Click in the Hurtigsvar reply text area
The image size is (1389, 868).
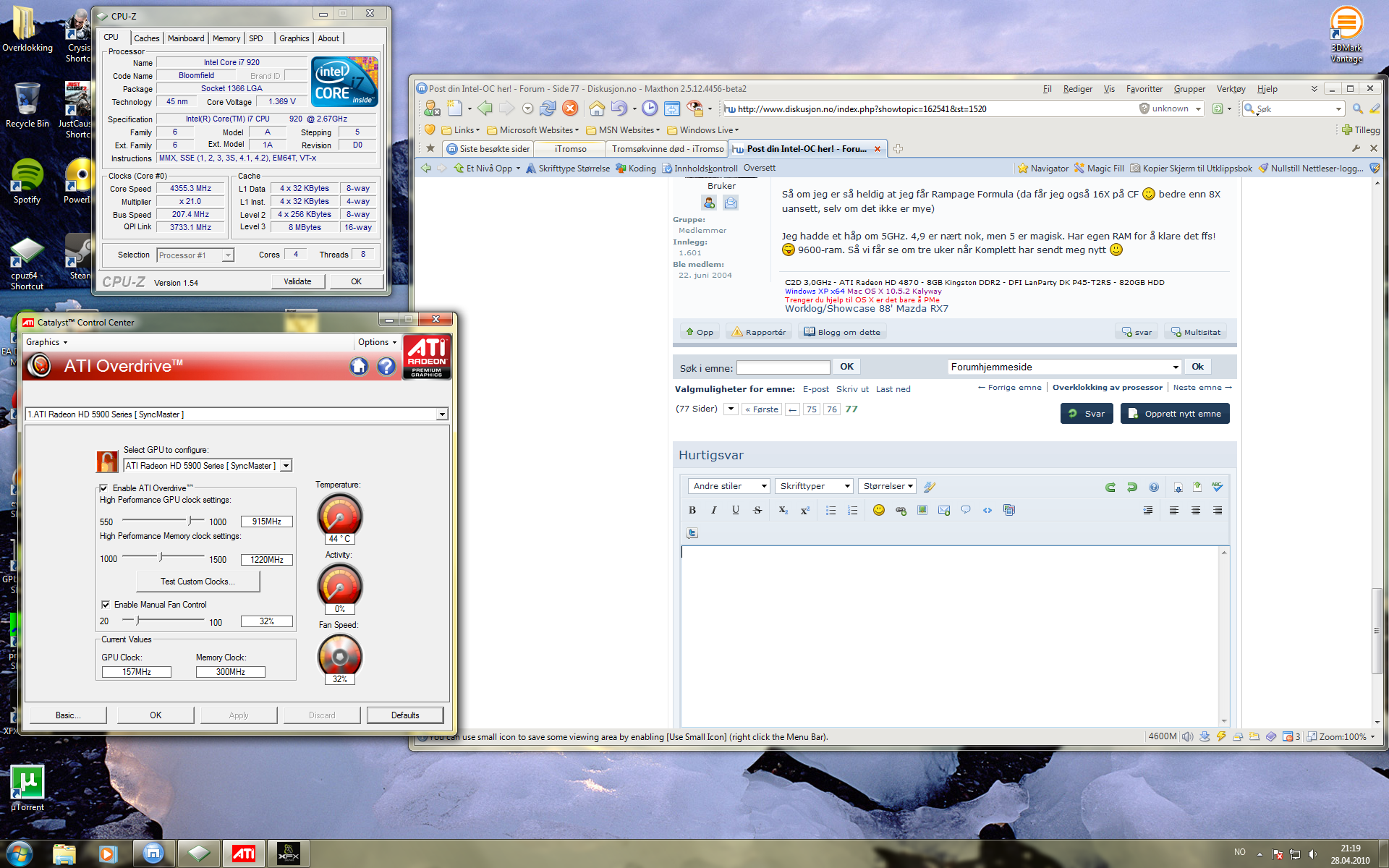(950, 637)
